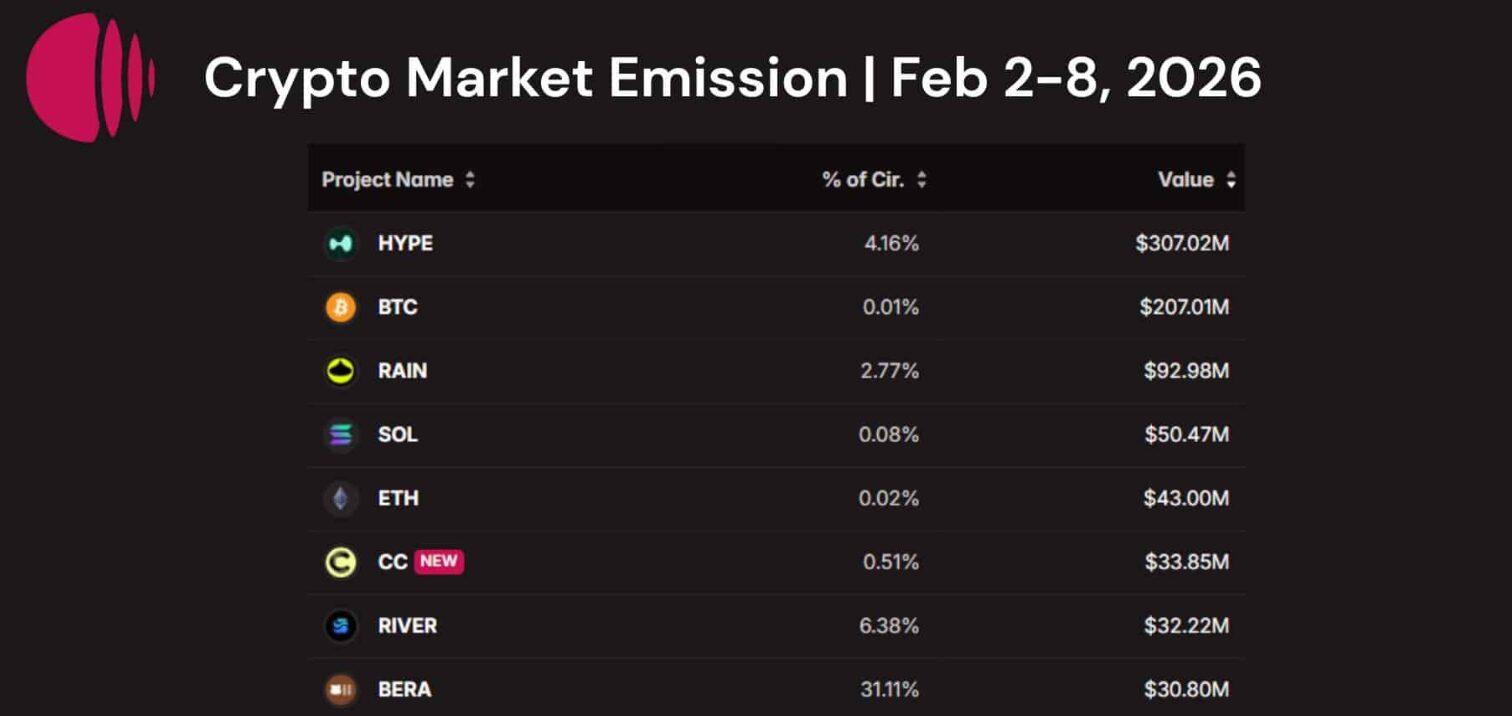Click the Ethereum ETH icon
The height and width of the screenshot is (716, 1512).
point(341,498)
